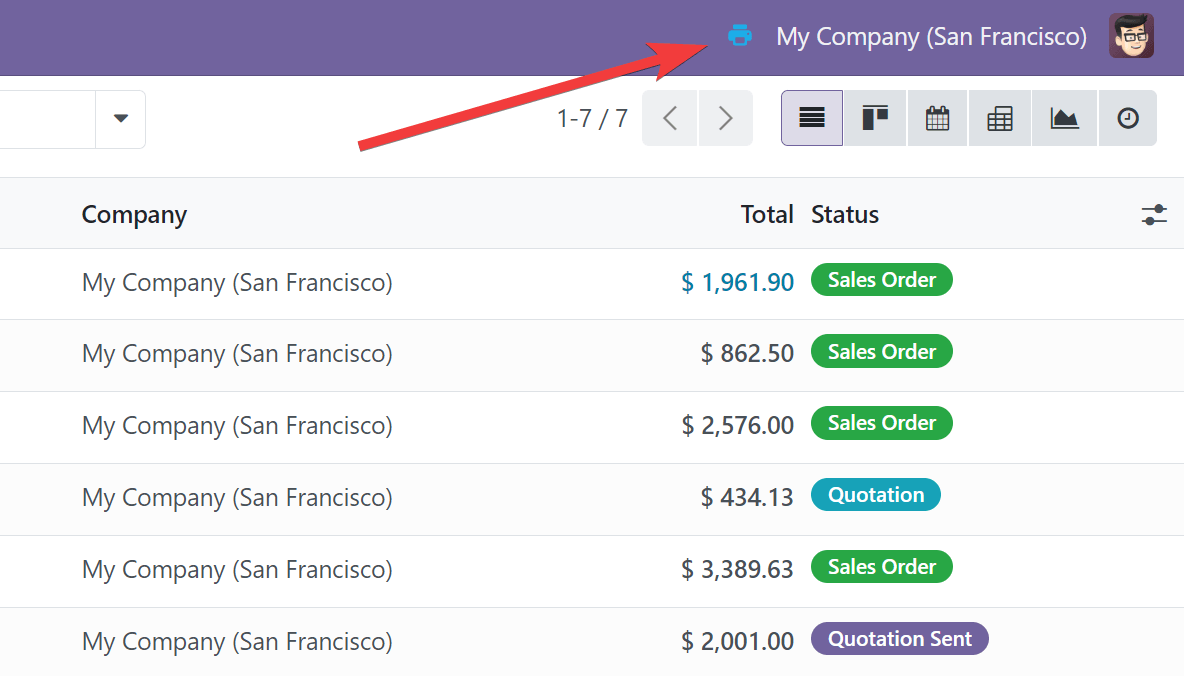Switch to list view

tap(812, 118)
